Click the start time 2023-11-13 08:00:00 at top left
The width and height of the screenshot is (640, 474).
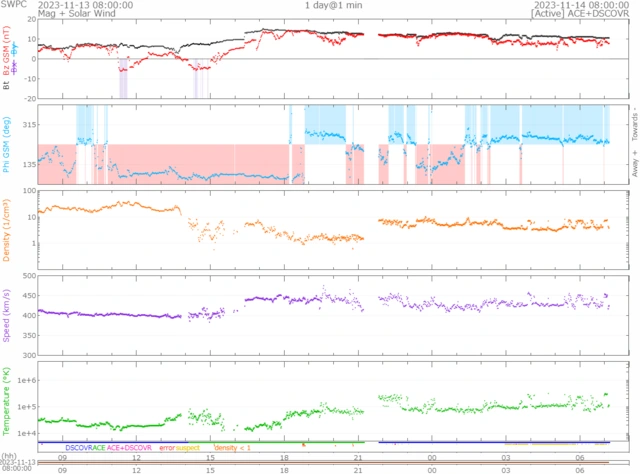pos(85,5)
